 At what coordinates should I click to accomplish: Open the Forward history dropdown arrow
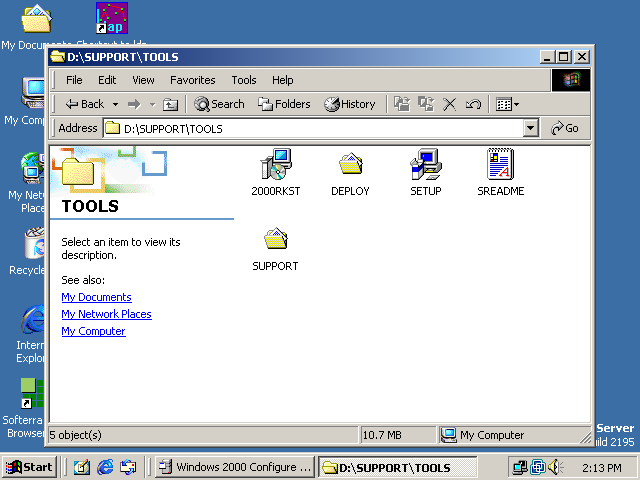[153, 104]
